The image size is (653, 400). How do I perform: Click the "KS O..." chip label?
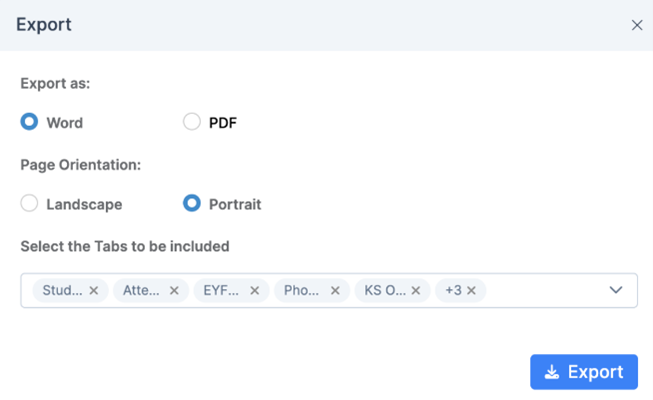384,291
